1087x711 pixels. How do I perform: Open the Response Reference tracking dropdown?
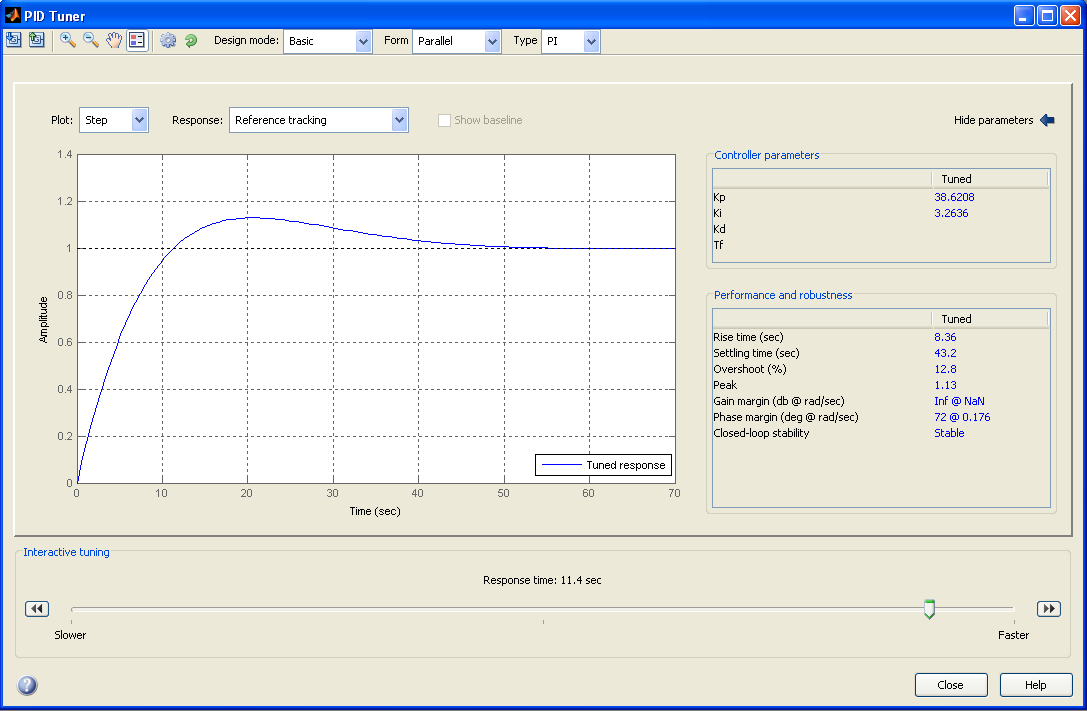(318, 120)
